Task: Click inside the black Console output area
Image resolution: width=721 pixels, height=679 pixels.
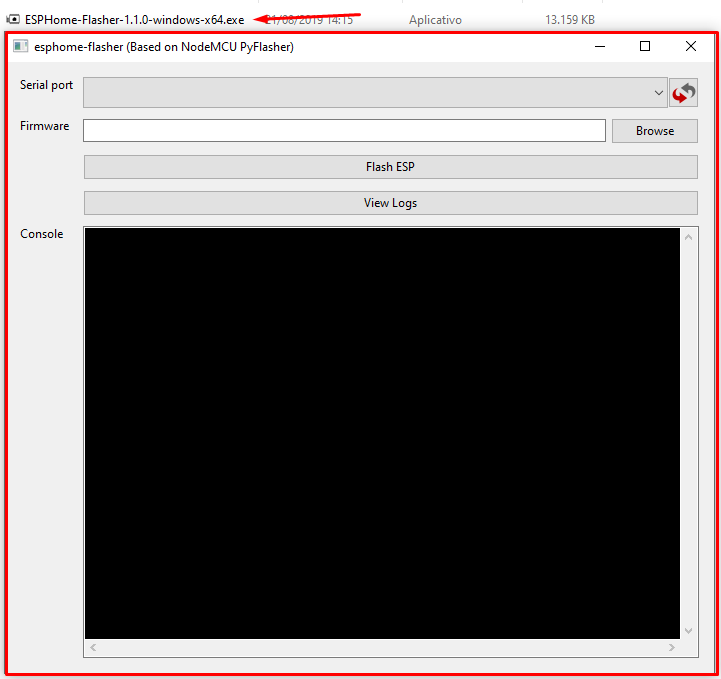Action: [382, 433]
